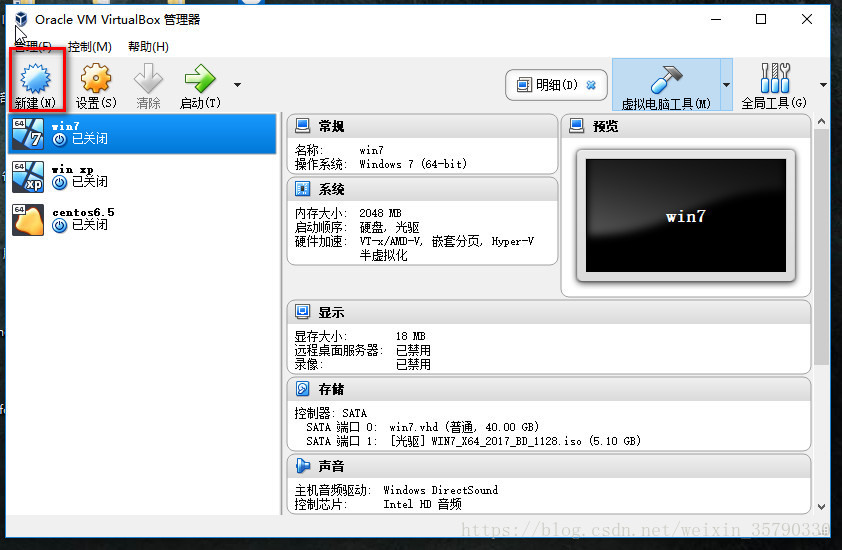The height and width of the screenshot is (550, 842).
Task: Click the 显示 section screen icon
Action: (302, 312)
